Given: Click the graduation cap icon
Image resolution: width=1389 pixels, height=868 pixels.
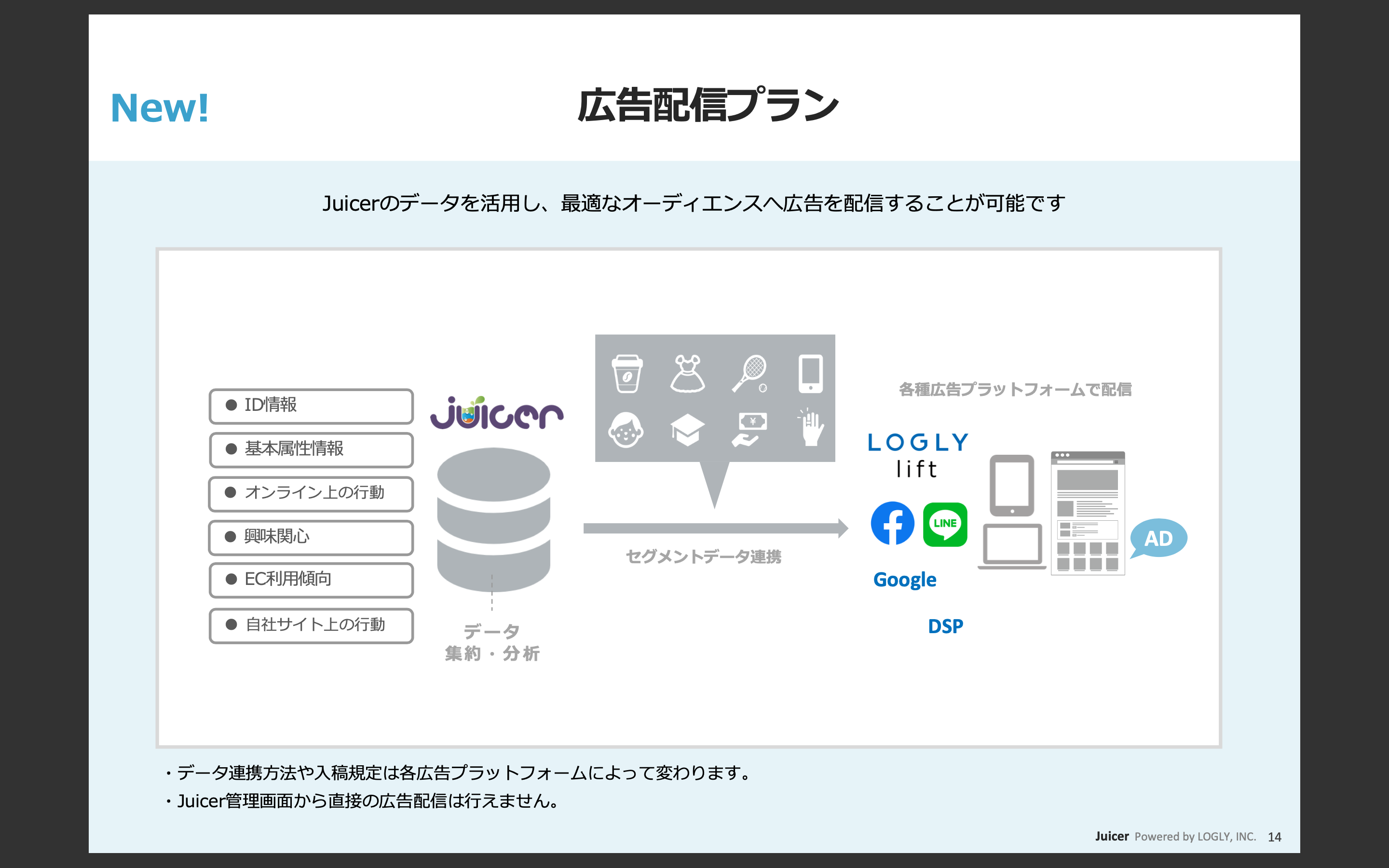Looking at the screenshot, I should pos(688,429).
